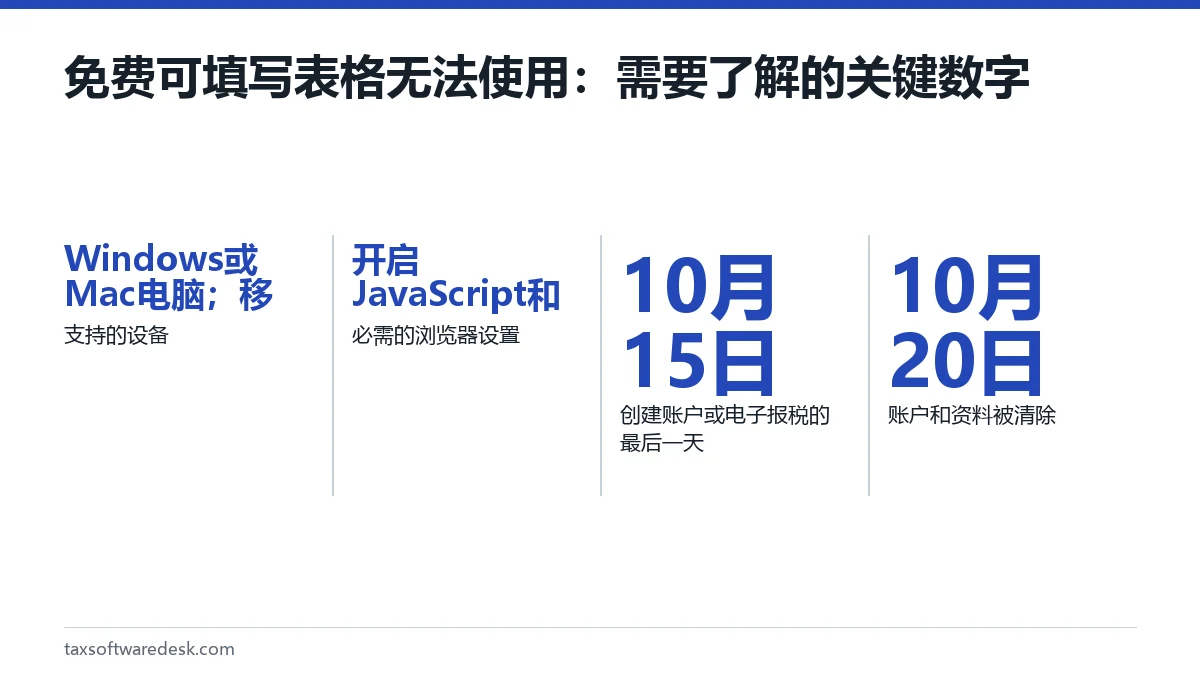This screenshot has width=1200, height=675.
Task: Click the '创建账户或电子报税的最后一天' caption
Action: click(x=725, y=429)
